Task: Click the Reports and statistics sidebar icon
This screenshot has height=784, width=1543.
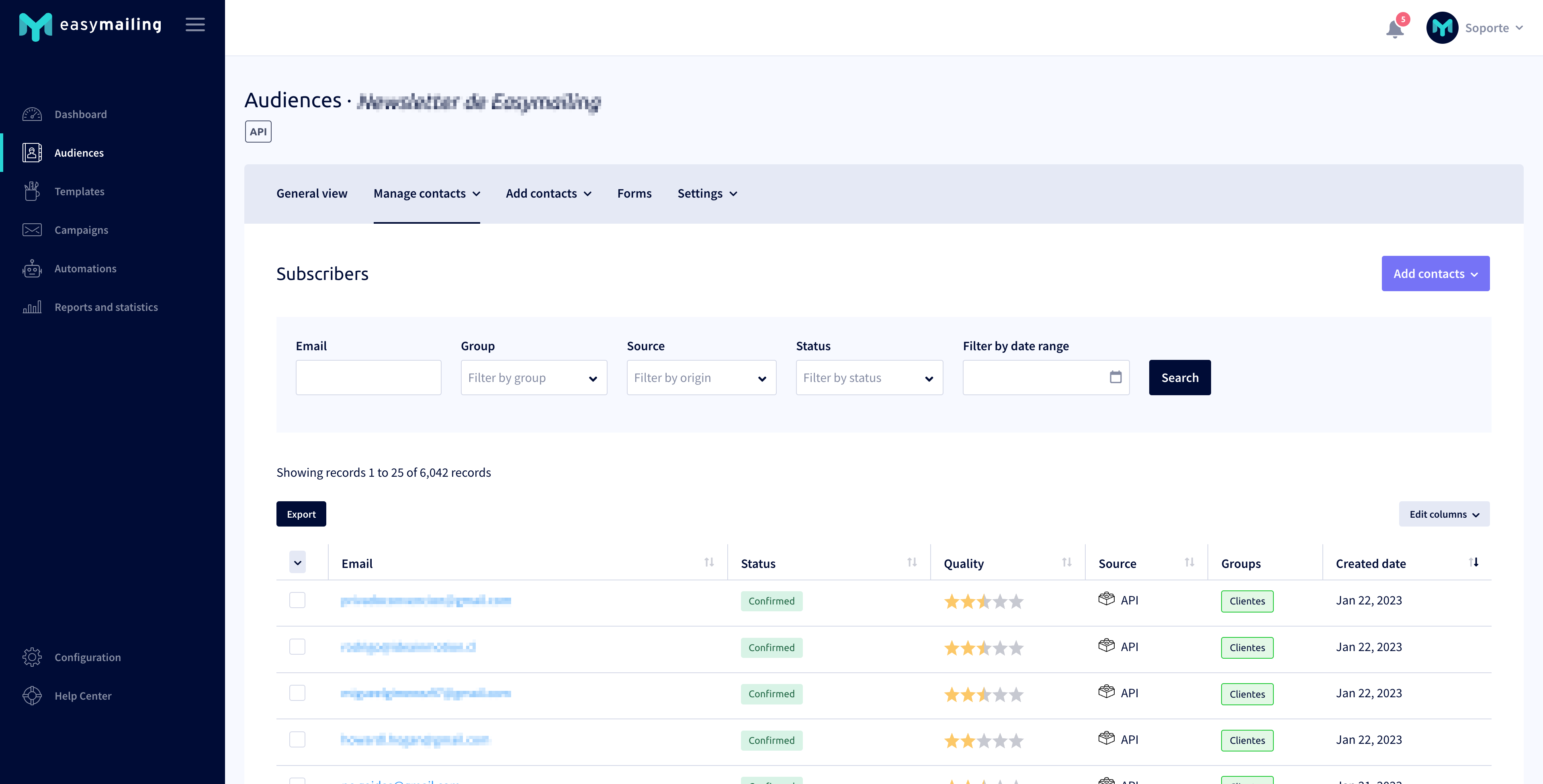Action: pos(32,307)
